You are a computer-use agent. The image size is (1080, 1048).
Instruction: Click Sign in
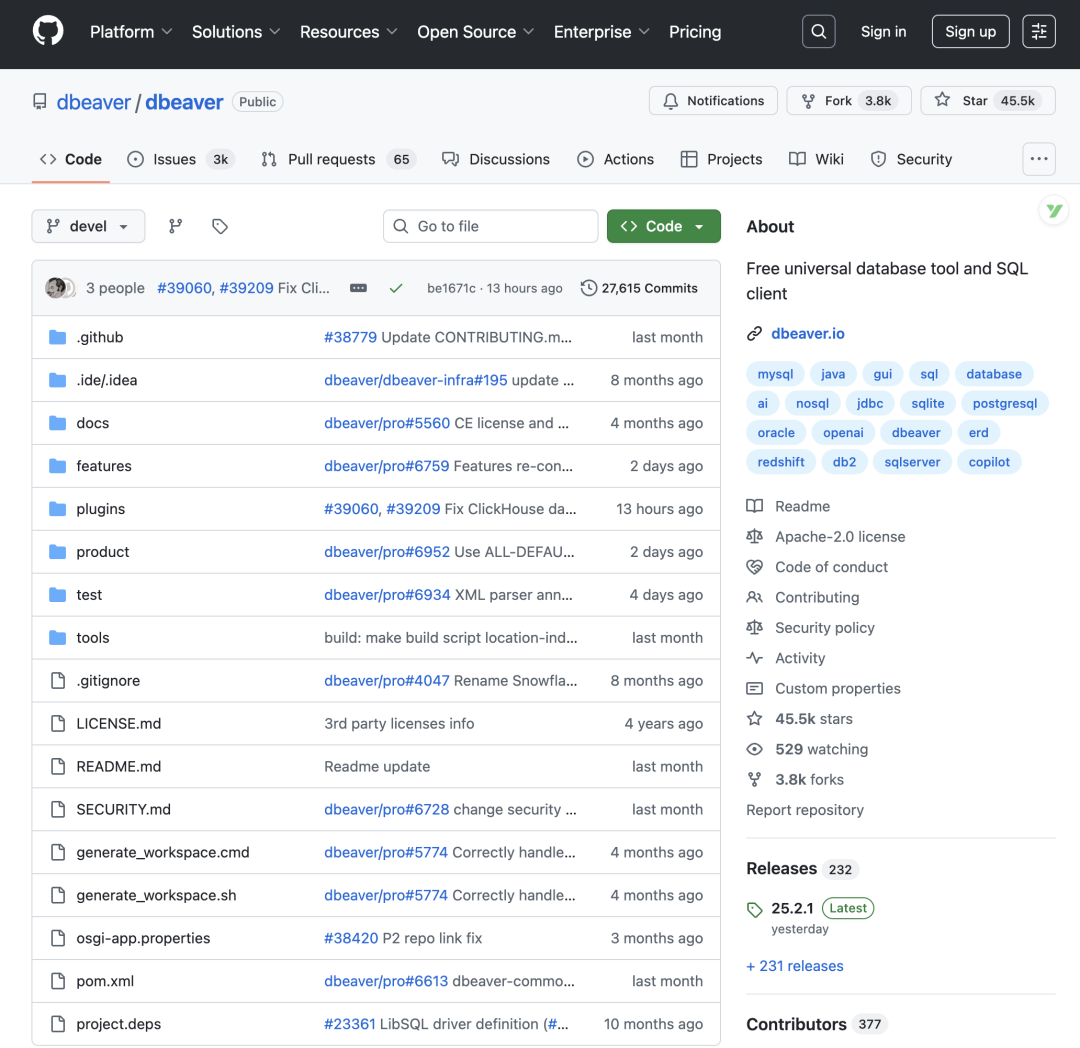(x=883, y=32)
